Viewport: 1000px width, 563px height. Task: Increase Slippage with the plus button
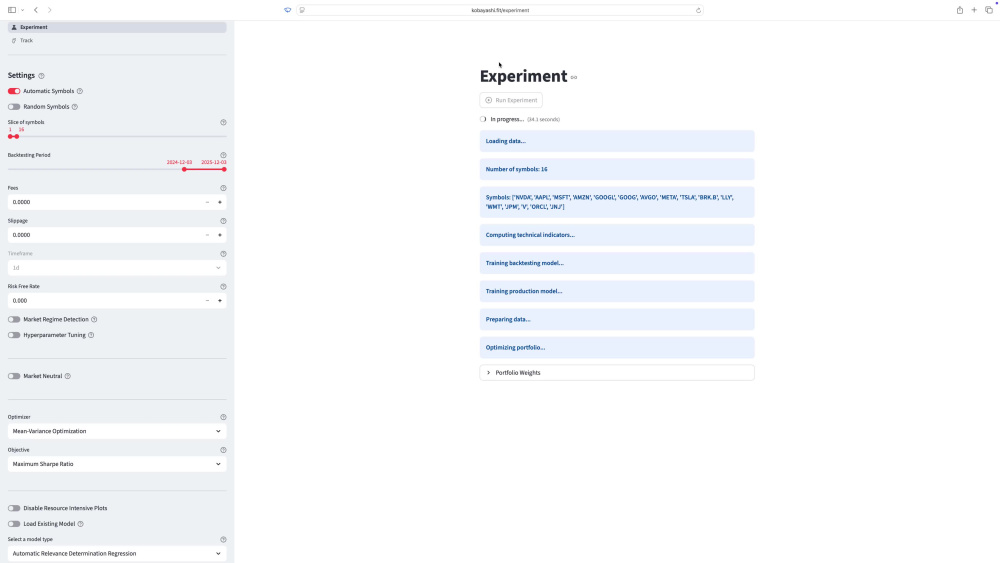pos(220,235)
